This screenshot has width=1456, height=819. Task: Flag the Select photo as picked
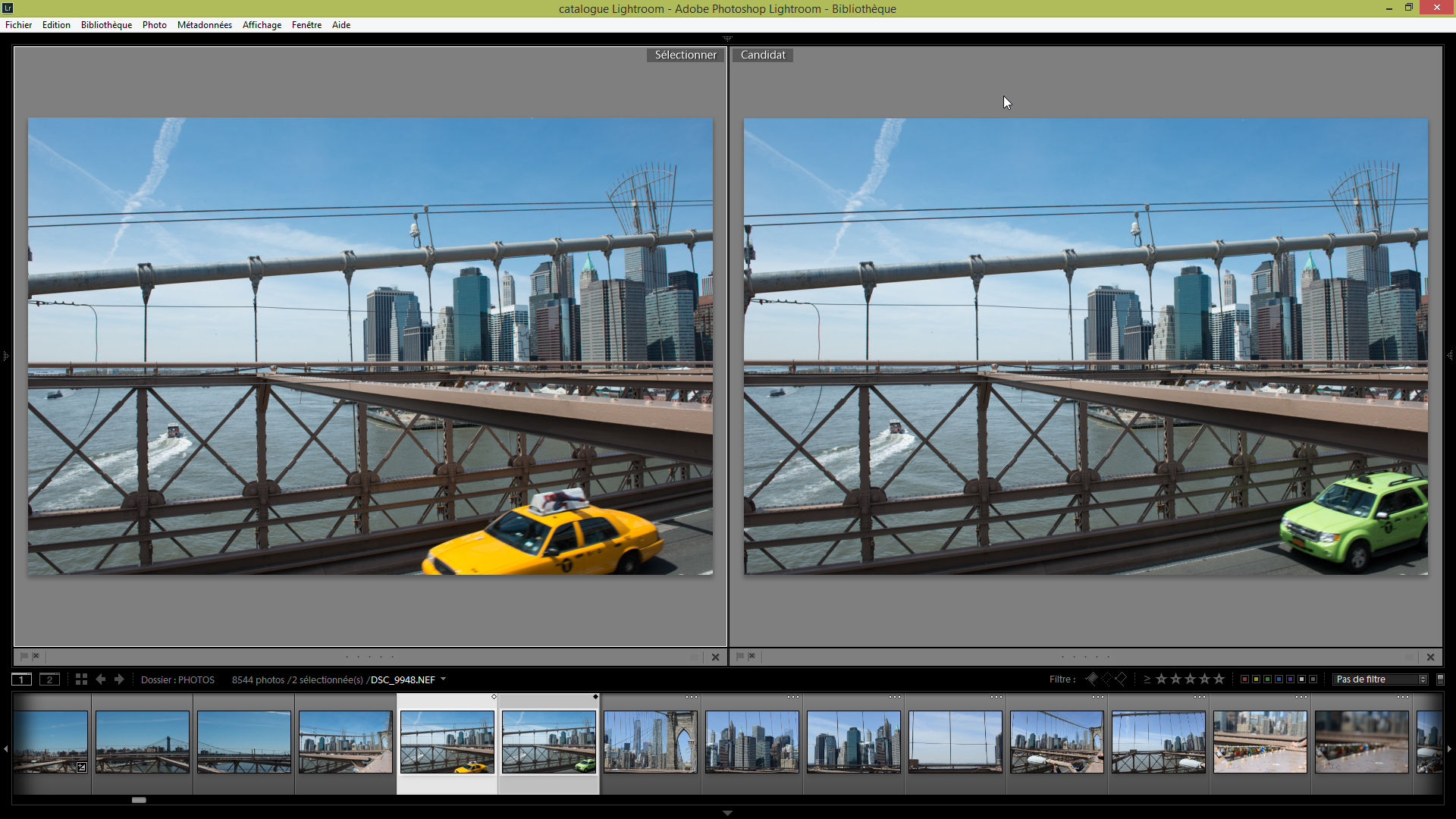[24, 657]
